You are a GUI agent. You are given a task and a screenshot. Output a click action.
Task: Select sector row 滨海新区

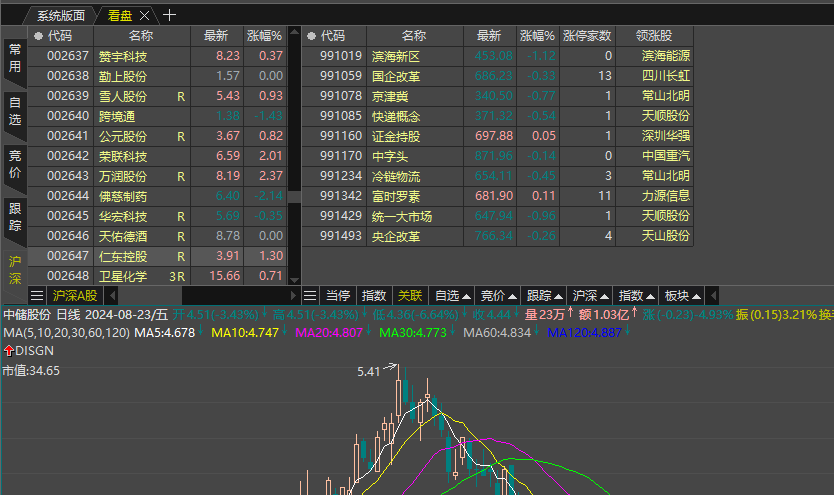(x=497, y=56)
